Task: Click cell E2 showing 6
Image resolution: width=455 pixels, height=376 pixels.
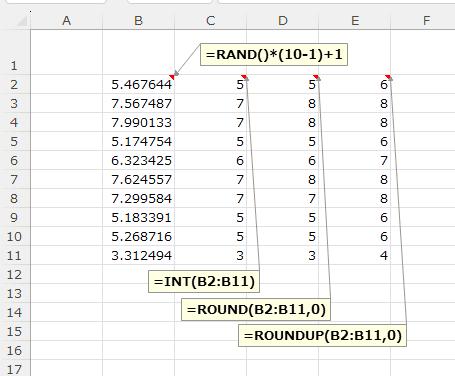Action: tap(355, 84)
